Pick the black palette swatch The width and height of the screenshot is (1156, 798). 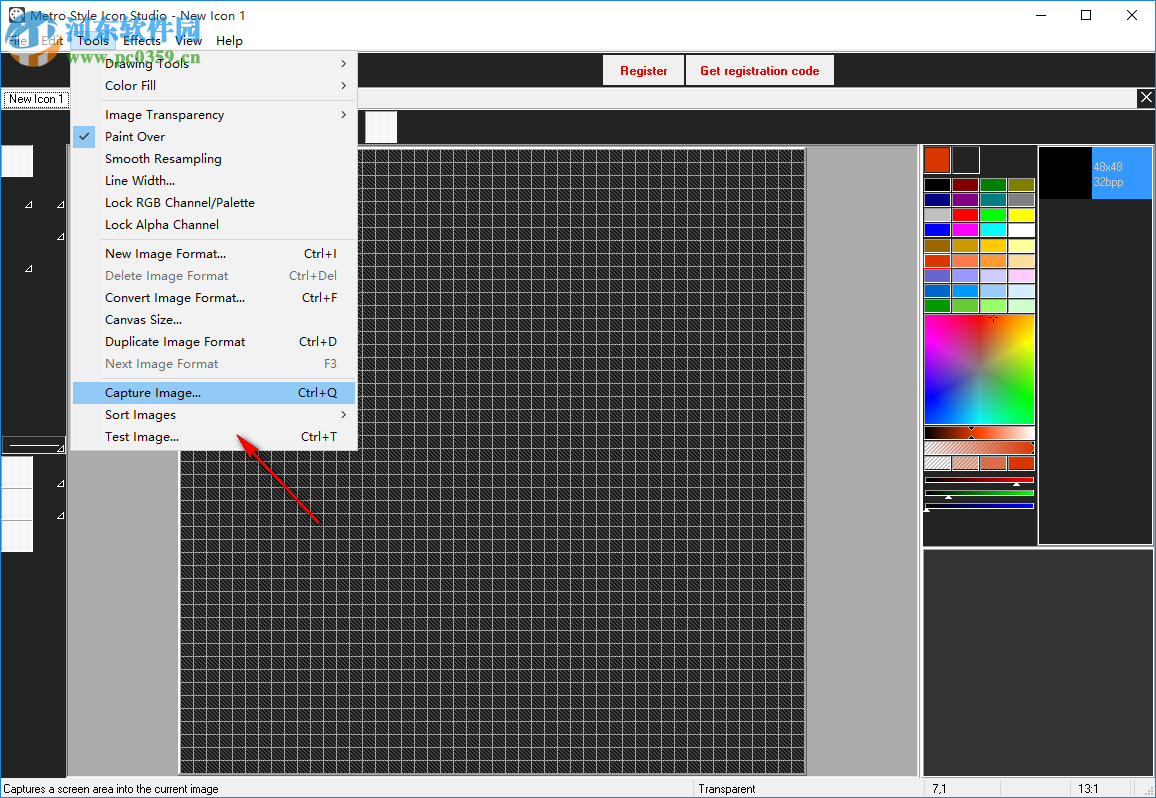[937, 185]
